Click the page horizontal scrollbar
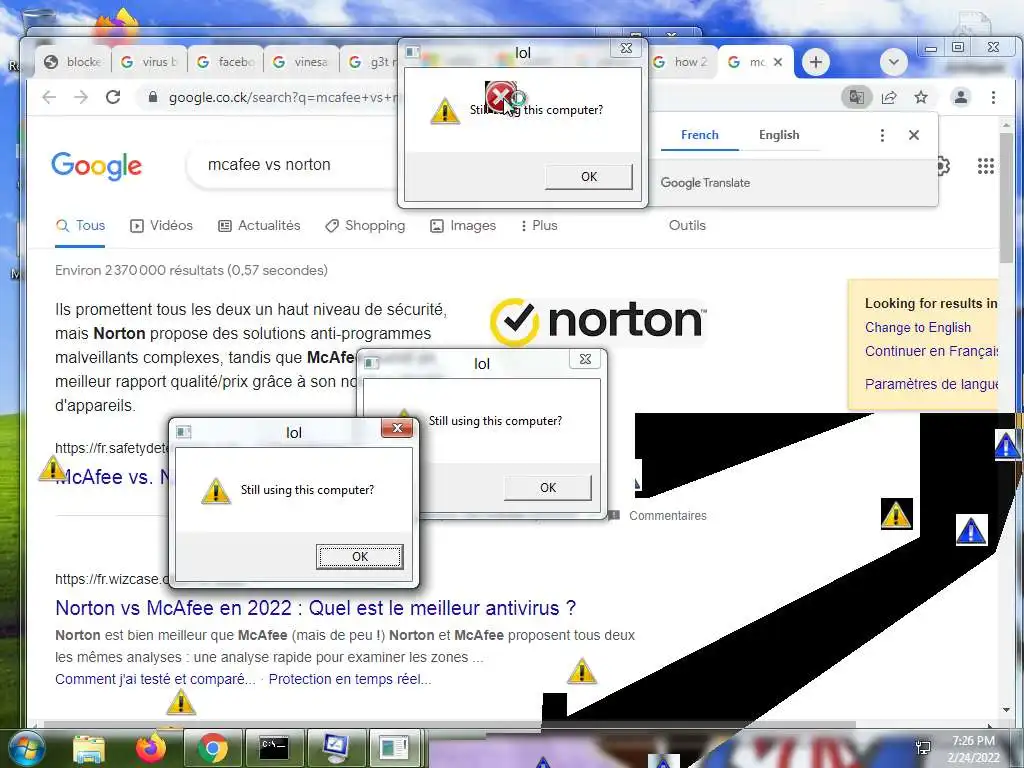Viewport: 1024px width, 768px height. click(x=451, y=724)
